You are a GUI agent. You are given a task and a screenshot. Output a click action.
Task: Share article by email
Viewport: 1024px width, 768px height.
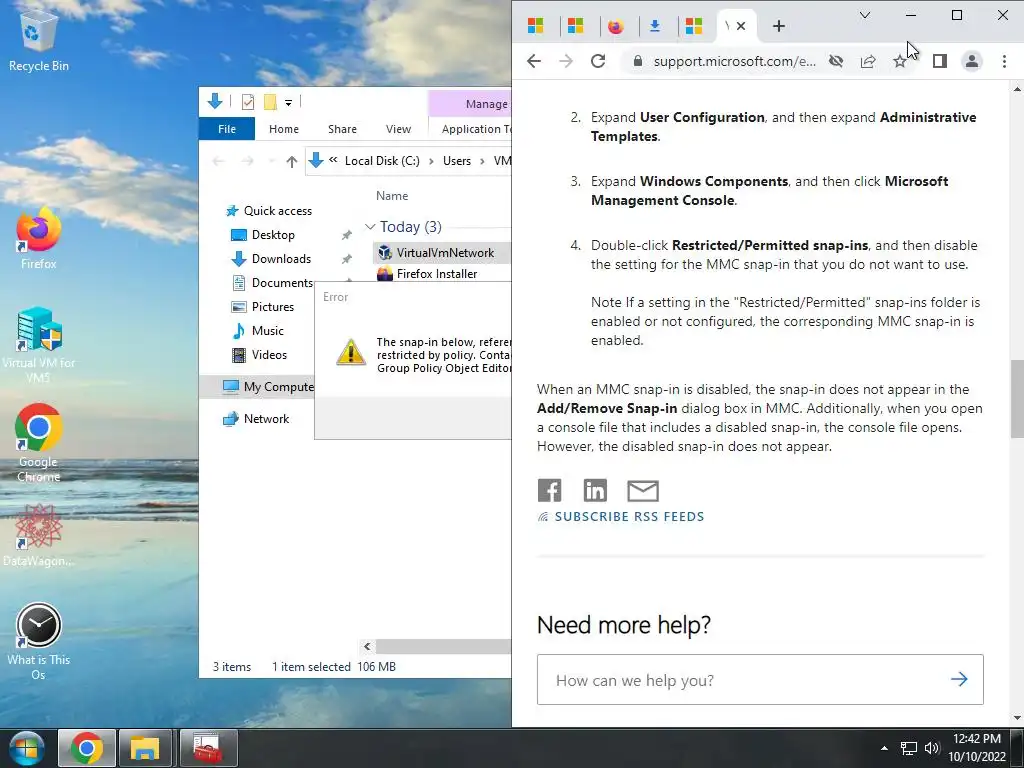pos(643,490)
